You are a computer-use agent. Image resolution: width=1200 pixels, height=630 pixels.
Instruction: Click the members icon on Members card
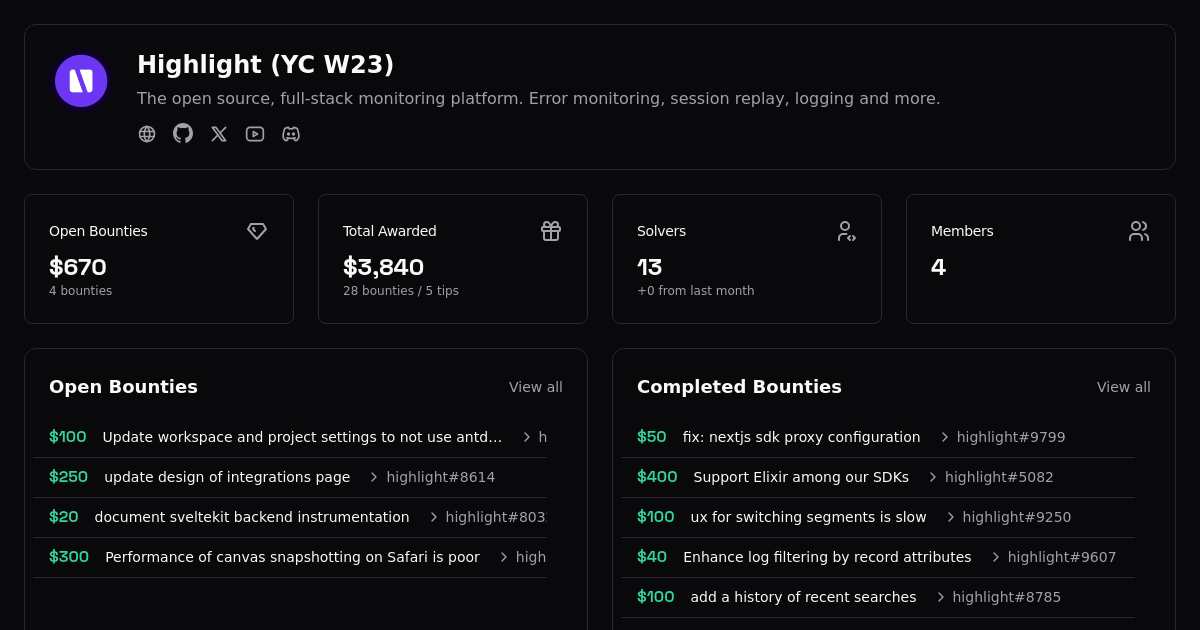(1139, 231)
